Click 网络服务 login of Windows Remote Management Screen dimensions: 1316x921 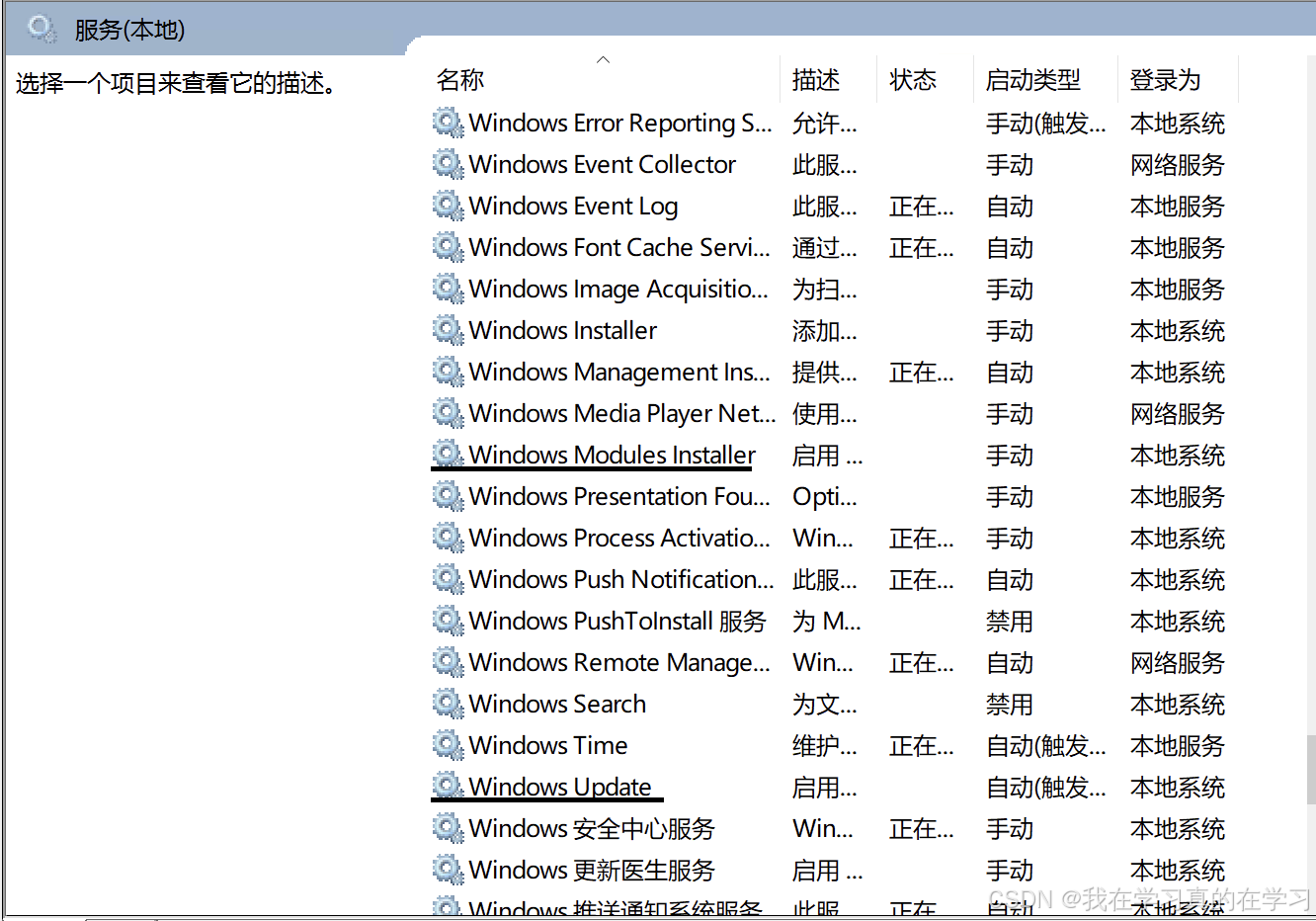coord(1178,662)
